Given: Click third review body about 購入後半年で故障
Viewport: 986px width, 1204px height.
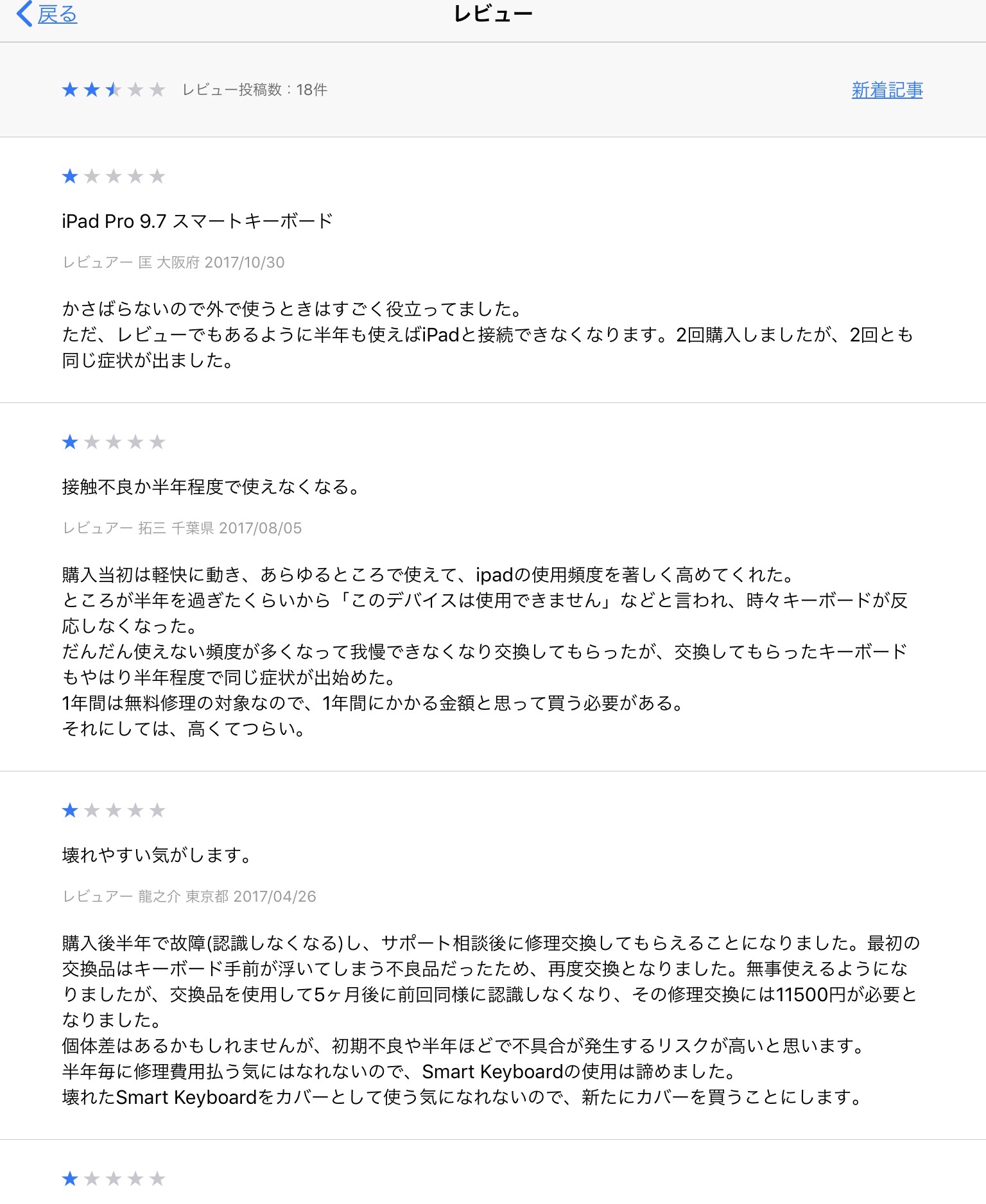Looking at the screenshot, I should (x=491, y=1020).
